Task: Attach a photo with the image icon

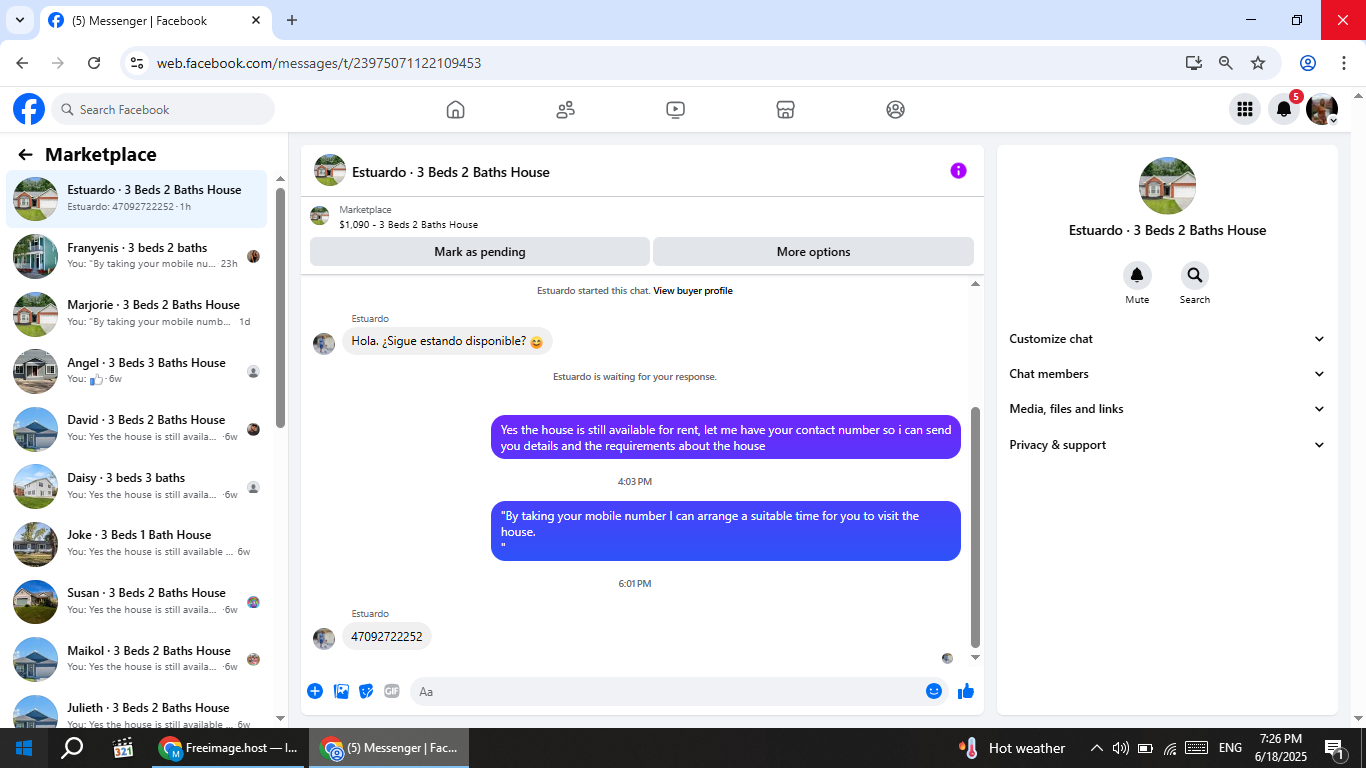Action: pos(341,691)
